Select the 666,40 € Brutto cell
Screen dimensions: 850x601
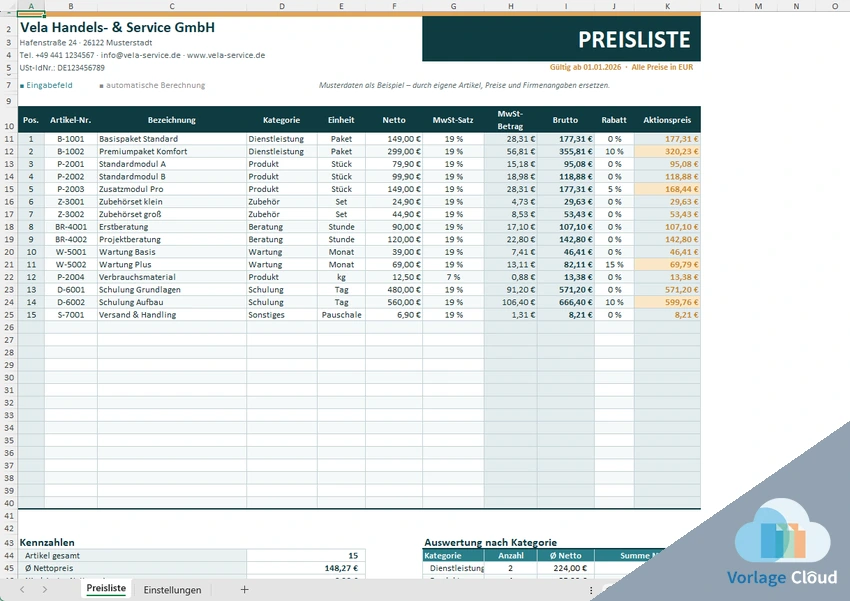click(566, 302)
